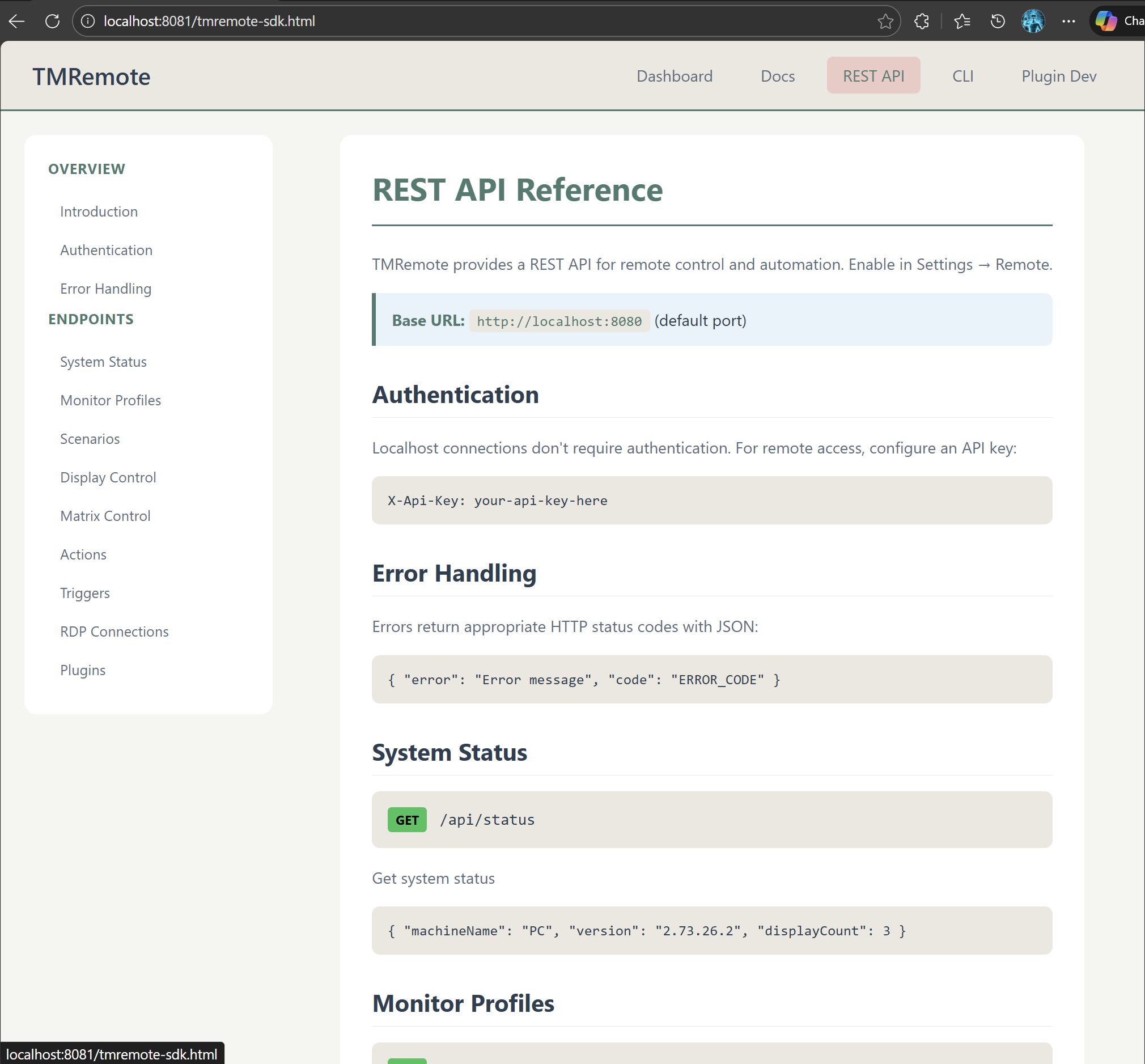Open browsing History clock icon
The height and width of the screenshot is (1064, 1145).
pyautogui.click(x=998, y=21)
